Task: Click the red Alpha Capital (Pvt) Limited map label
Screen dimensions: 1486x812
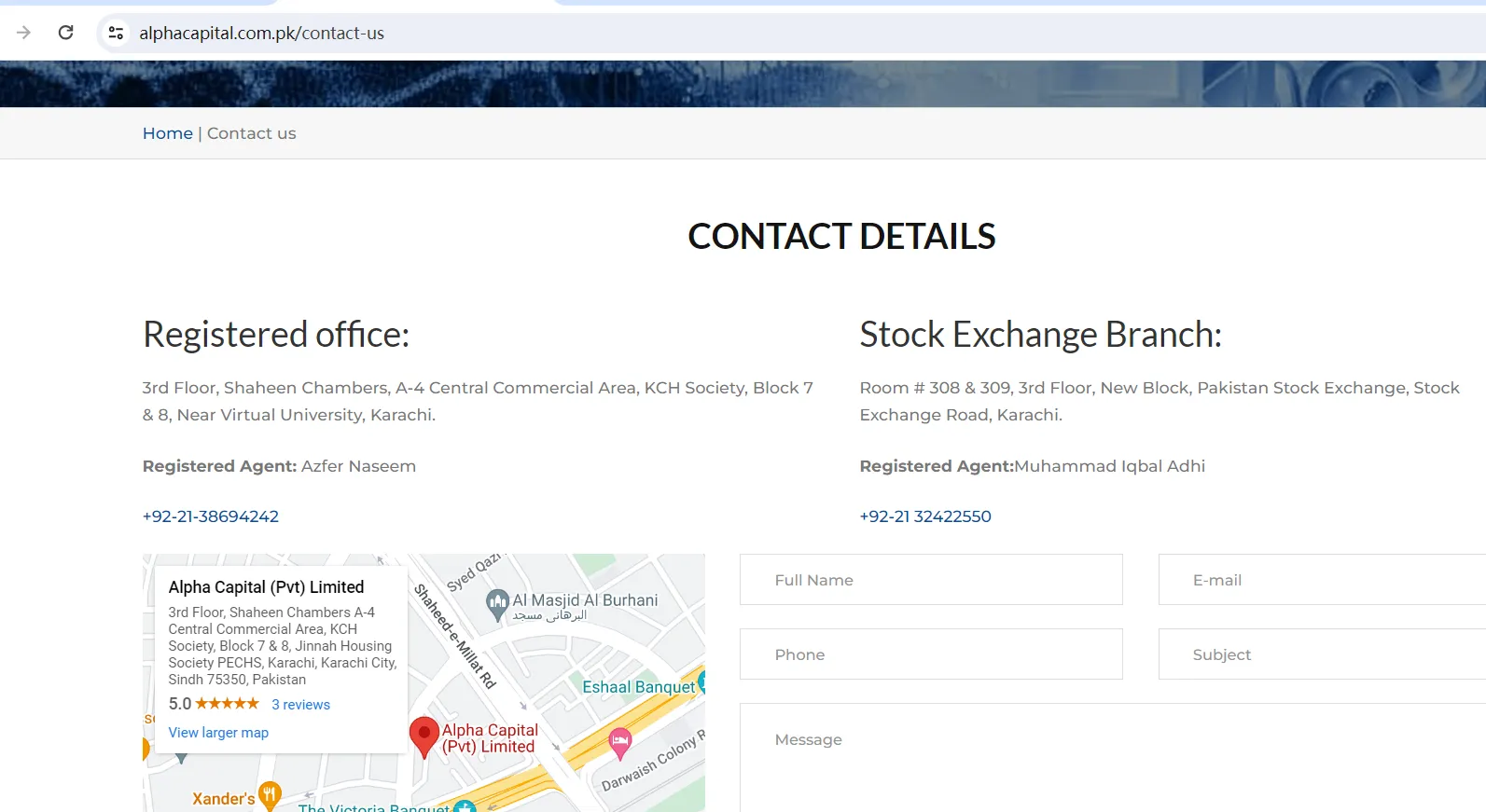Action: point(490,738)
